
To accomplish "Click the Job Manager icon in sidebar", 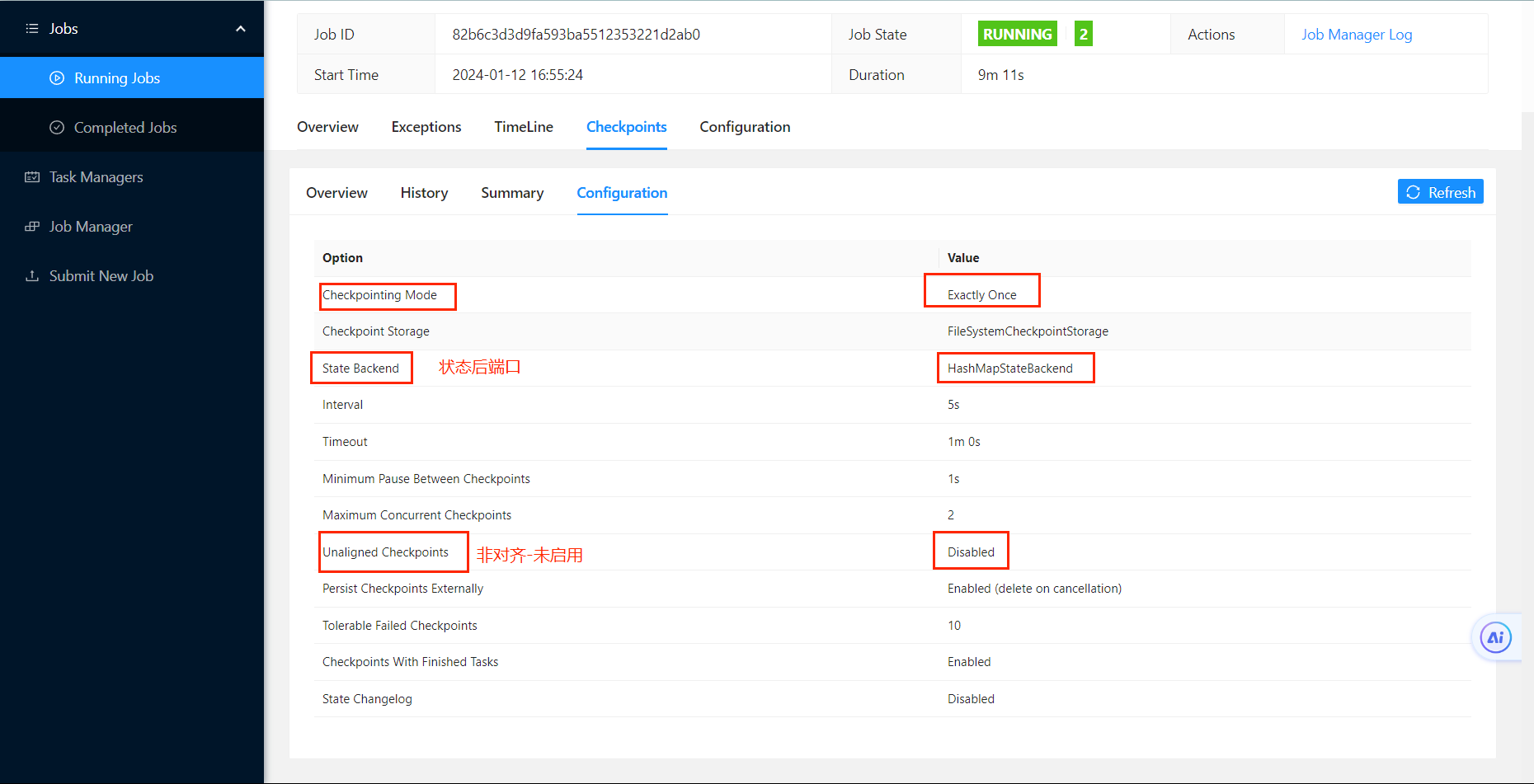I will coord(32,227).
